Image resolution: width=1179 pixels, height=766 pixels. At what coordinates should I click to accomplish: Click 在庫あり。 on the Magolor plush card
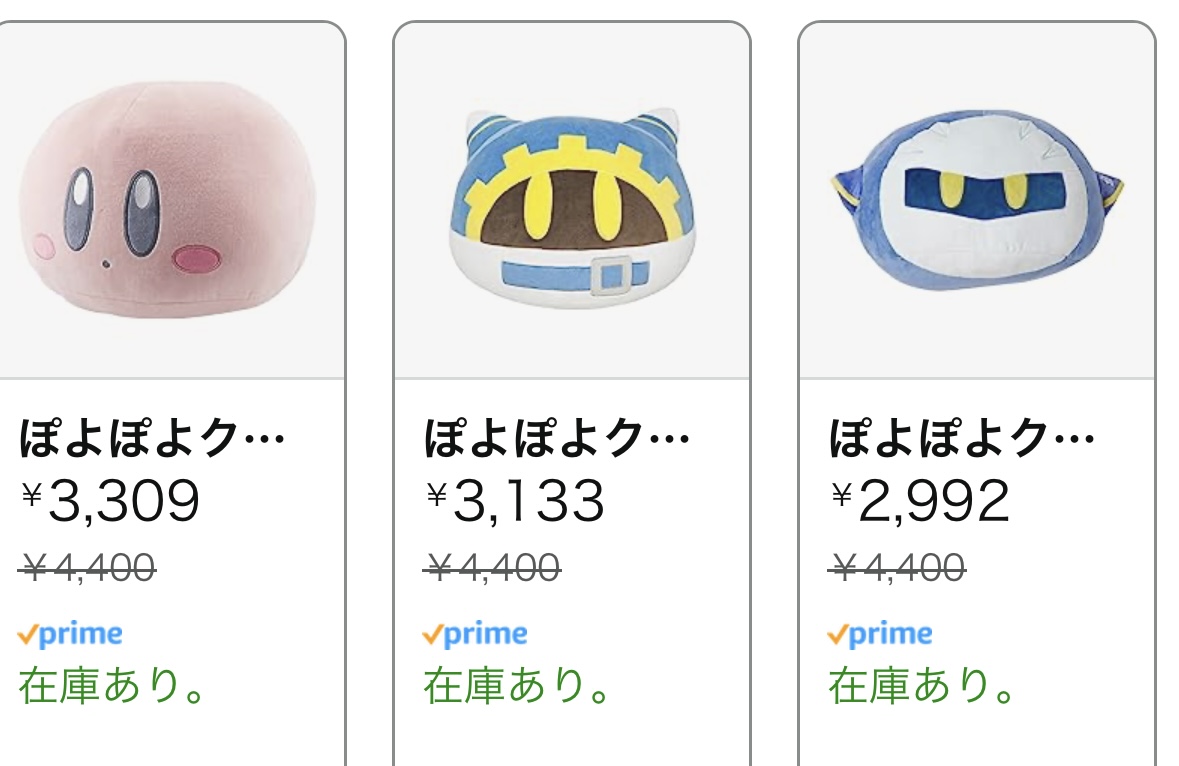518,686
